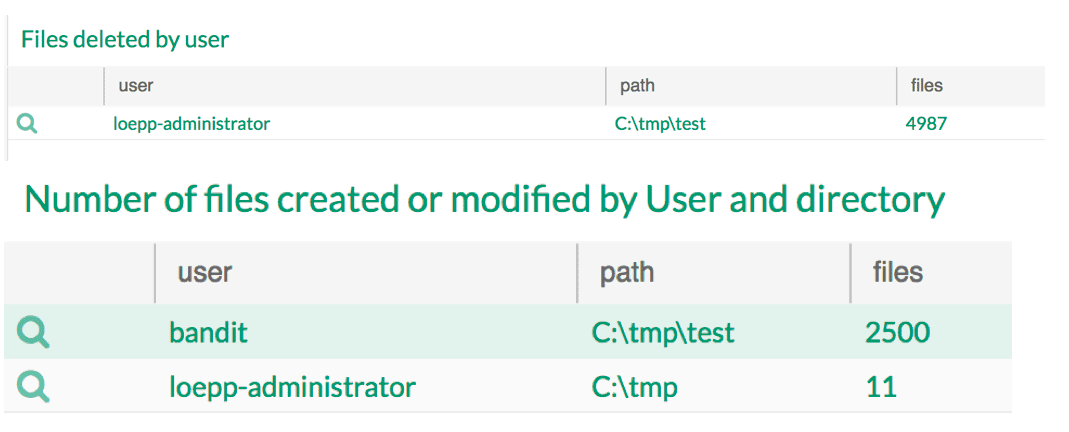1069x432 pixels.
Task: Sort created or modified table by path header
Action: (627, 273)
